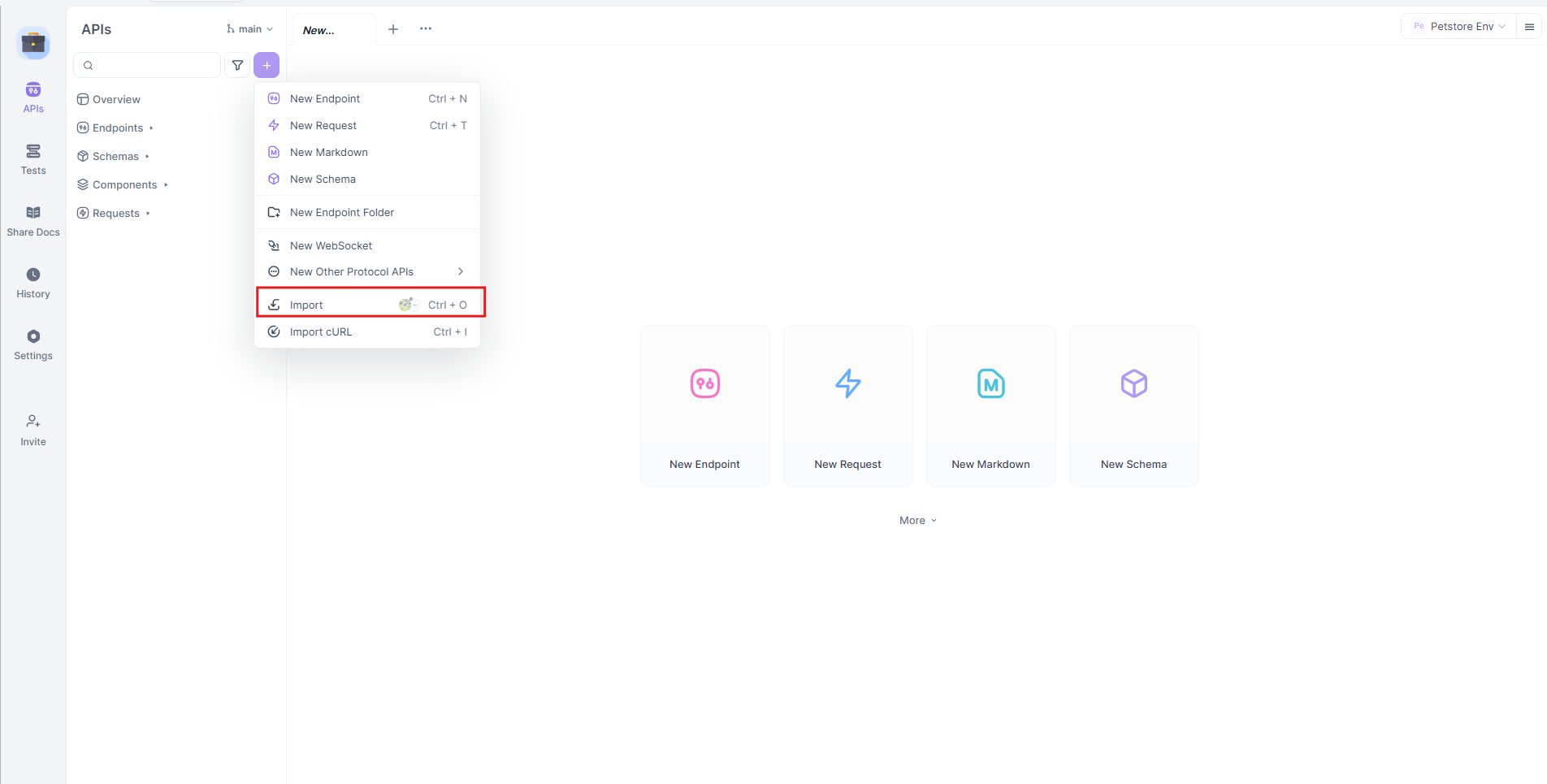Focus the API search input field
The height and width of the screenshot is (784, 1547).
(x=147, y=65)
